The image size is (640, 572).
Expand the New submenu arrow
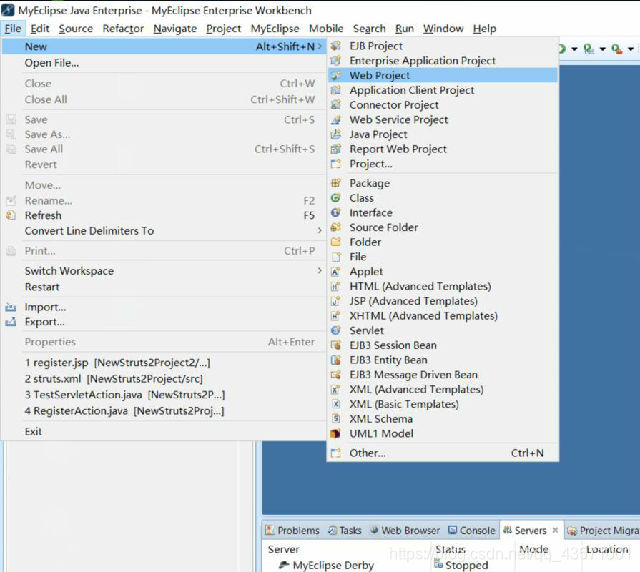click(320, 47)
